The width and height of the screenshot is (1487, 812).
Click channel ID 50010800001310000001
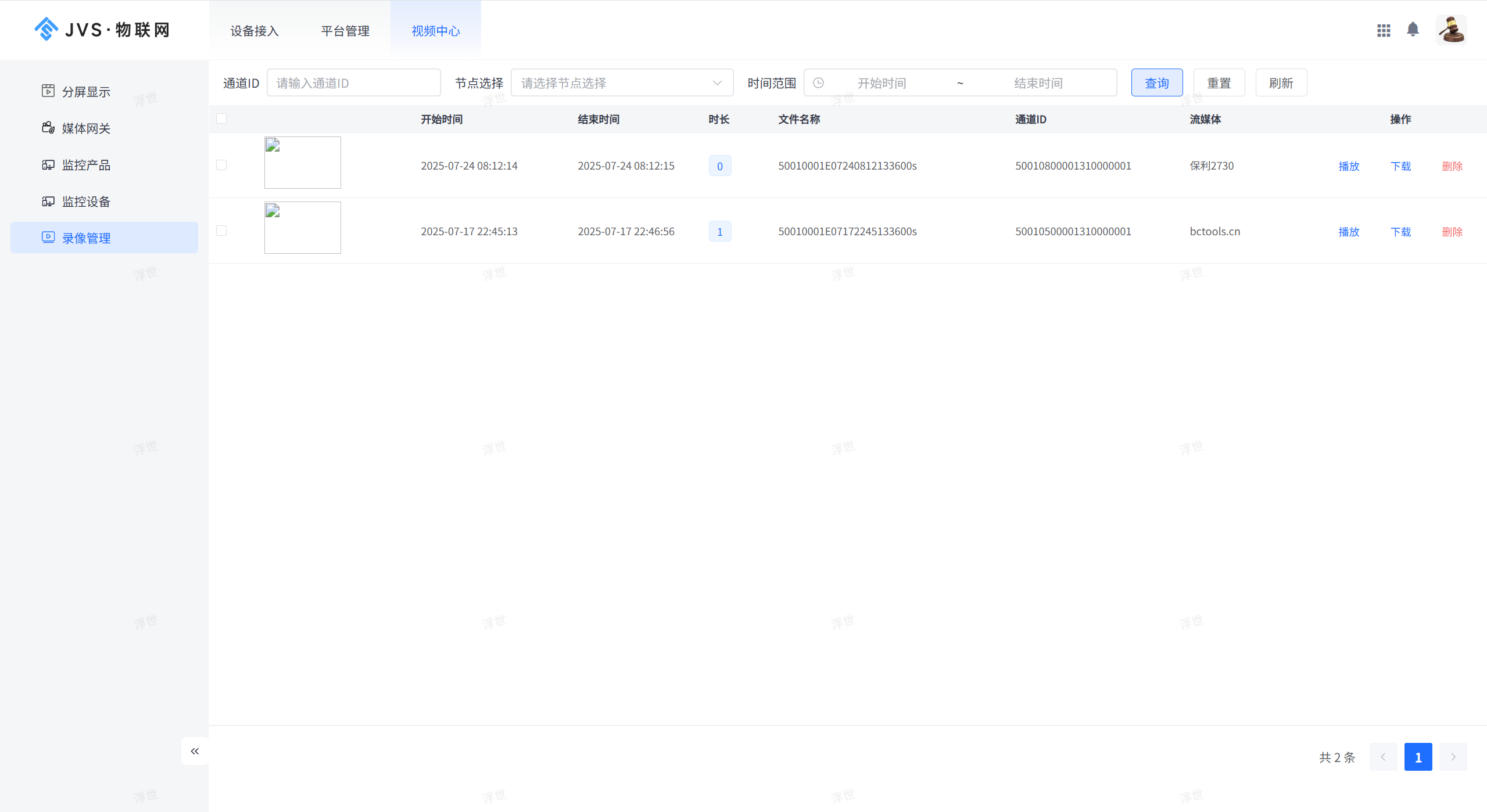1073,166
